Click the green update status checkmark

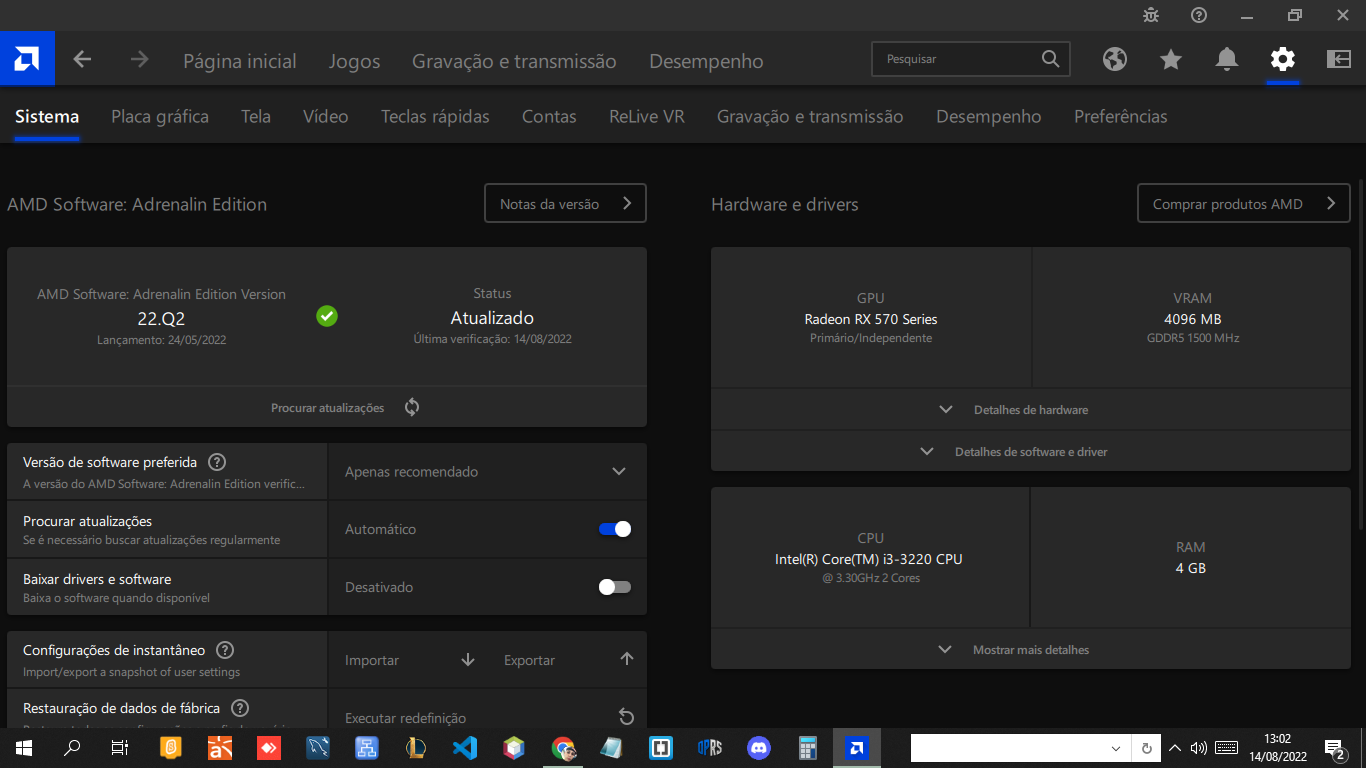[327, 316]
